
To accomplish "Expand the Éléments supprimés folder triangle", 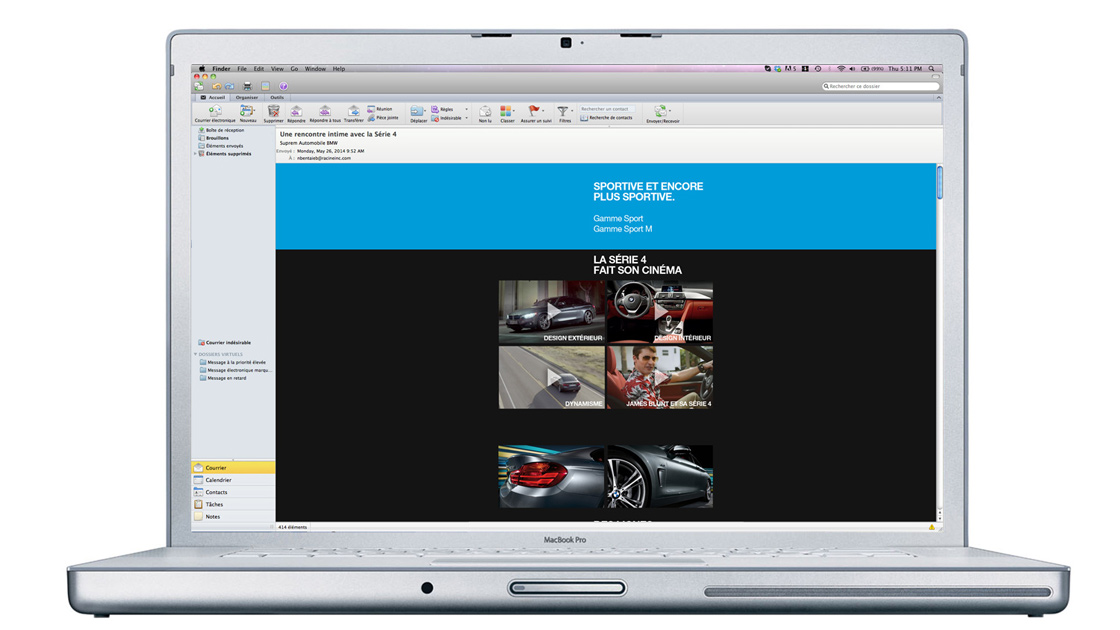I will pyautogui.click(x=196, y=154).
